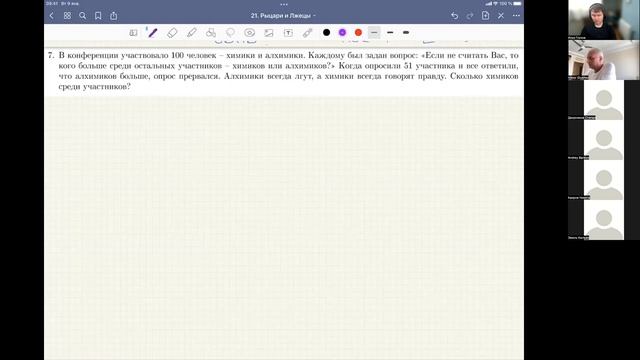
Task: Select the top participant video thumbnail
Action: [x=603, y=20]
